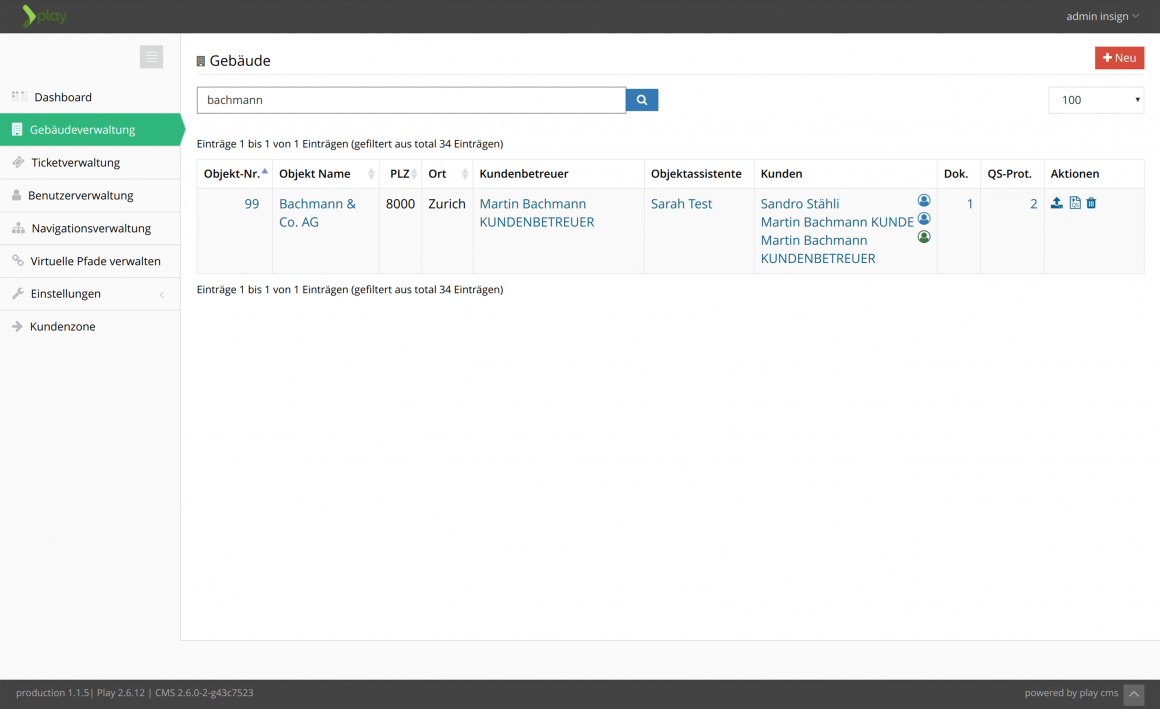Select Gebäudeverwaltung menu item
This screenshot has width=1160, height=709.
[90, 130]
